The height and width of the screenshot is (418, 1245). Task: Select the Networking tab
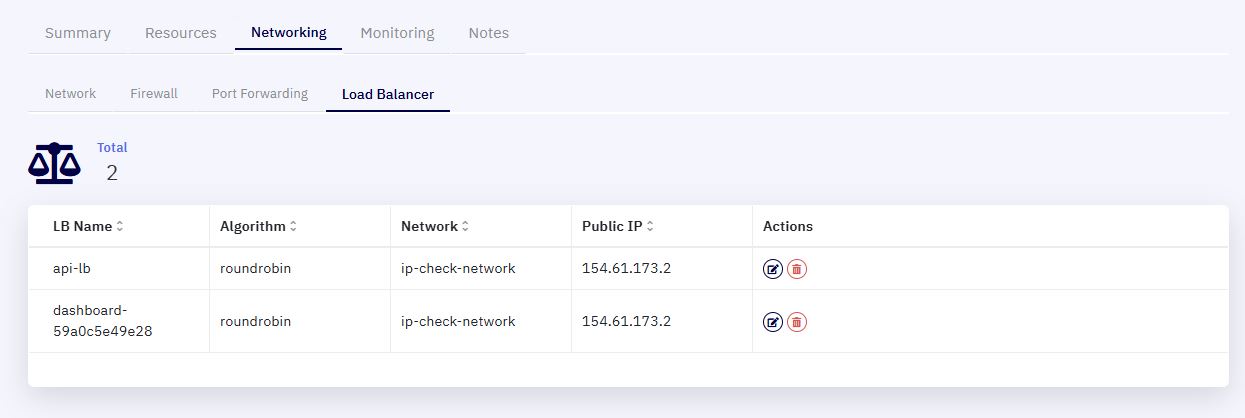[x=289, y=33]
